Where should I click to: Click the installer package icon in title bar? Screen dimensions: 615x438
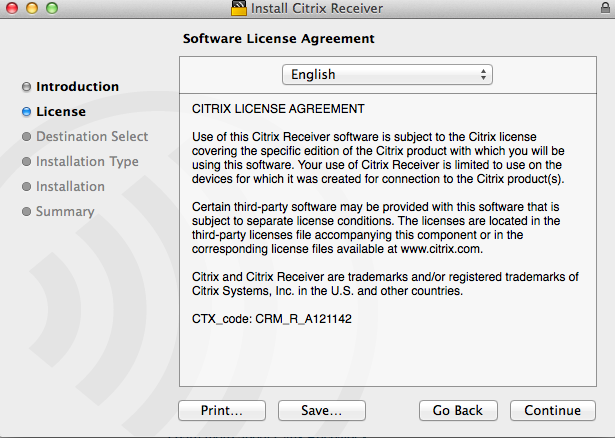click(239, 8)
